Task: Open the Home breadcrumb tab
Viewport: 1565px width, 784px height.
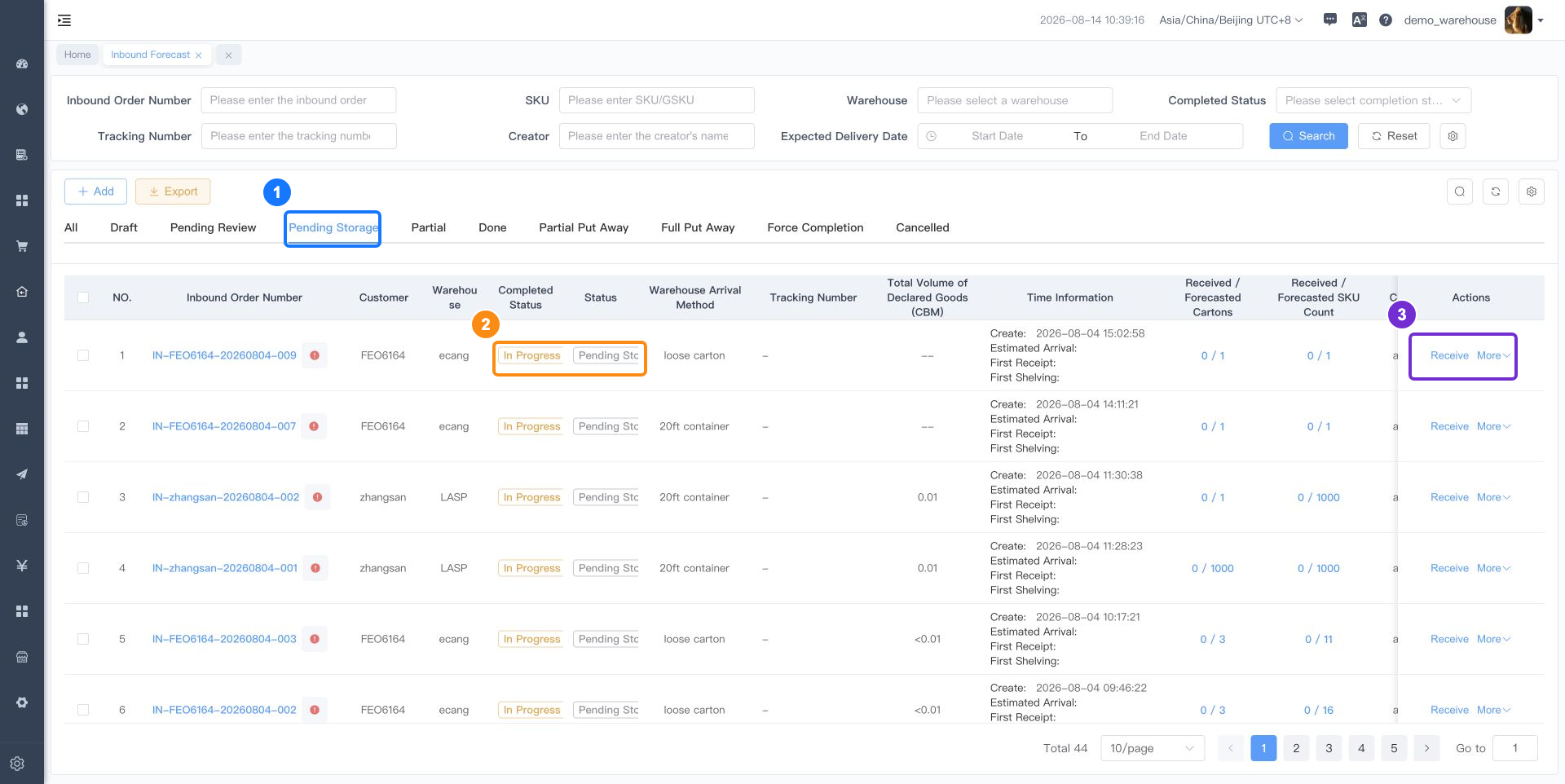Action: 77,55
